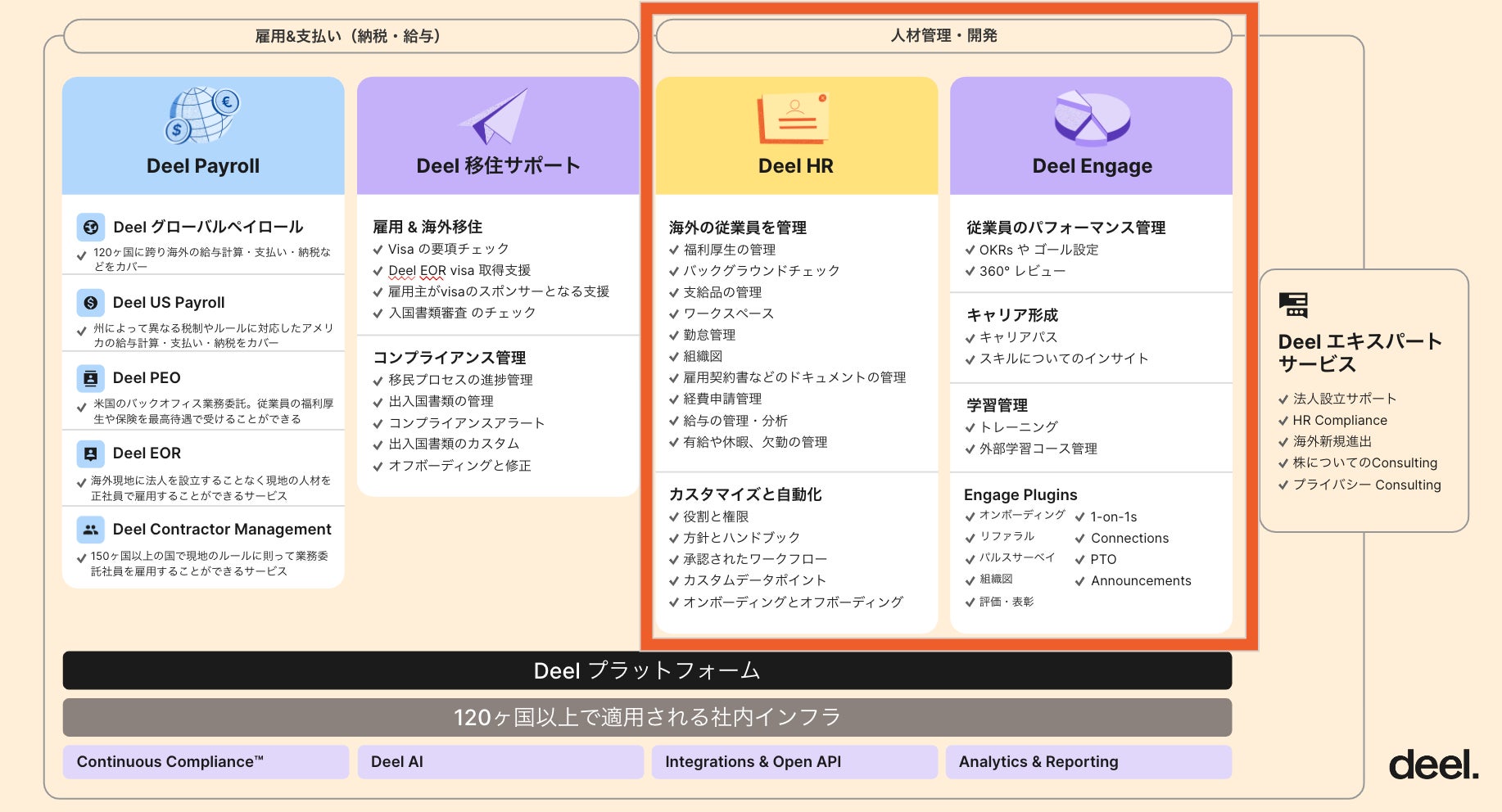
Task: Select the Deel PEO icon
Action: [91, 378]
